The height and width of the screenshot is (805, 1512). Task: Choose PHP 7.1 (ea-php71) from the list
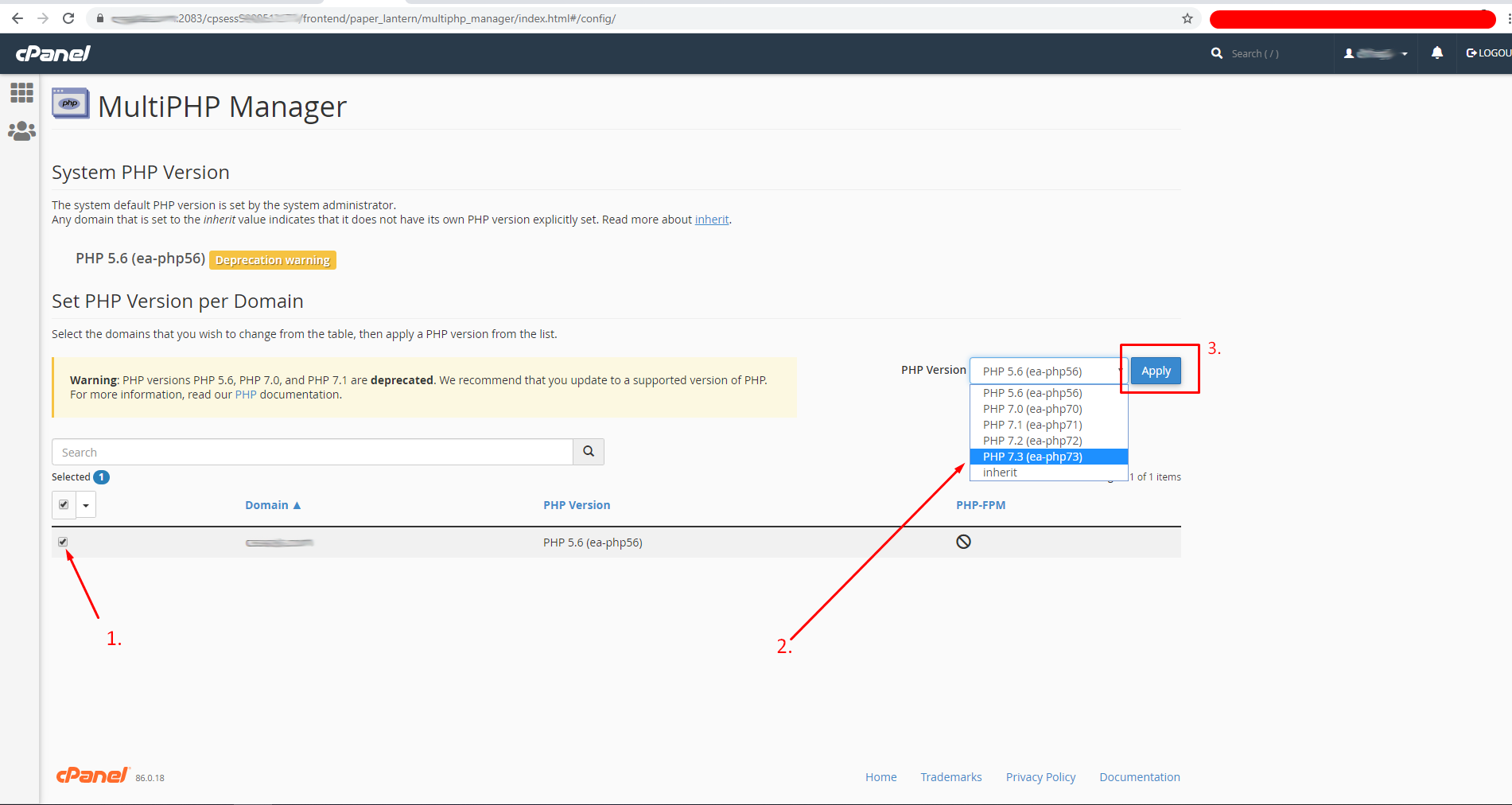pos(1048,425)
